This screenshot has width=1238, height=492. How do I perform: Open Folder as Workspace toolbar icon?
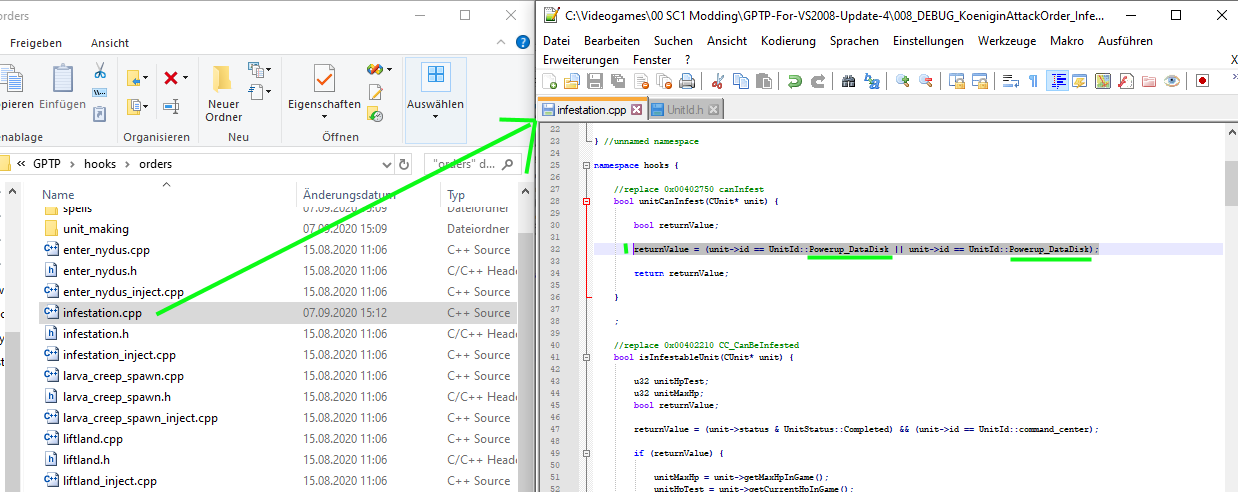[x=1149, y=81]
